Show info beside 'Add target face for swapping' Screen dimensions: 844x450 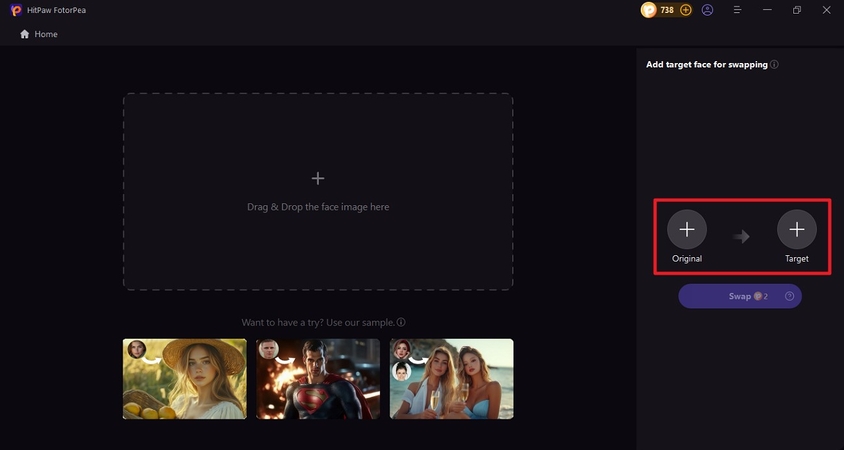(x=774, y=65)
